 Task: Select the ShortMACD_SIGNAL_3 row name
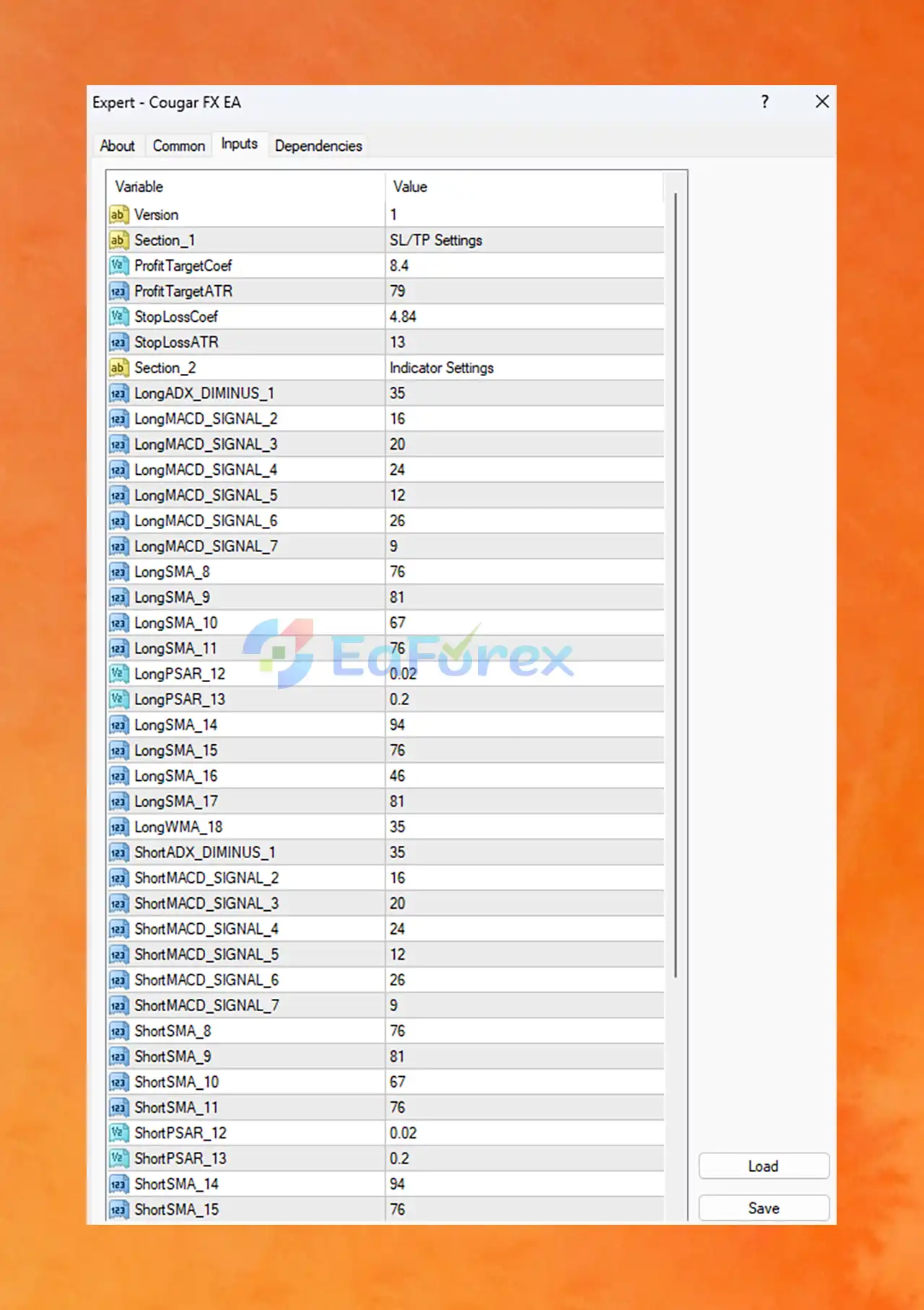point(206,904)
